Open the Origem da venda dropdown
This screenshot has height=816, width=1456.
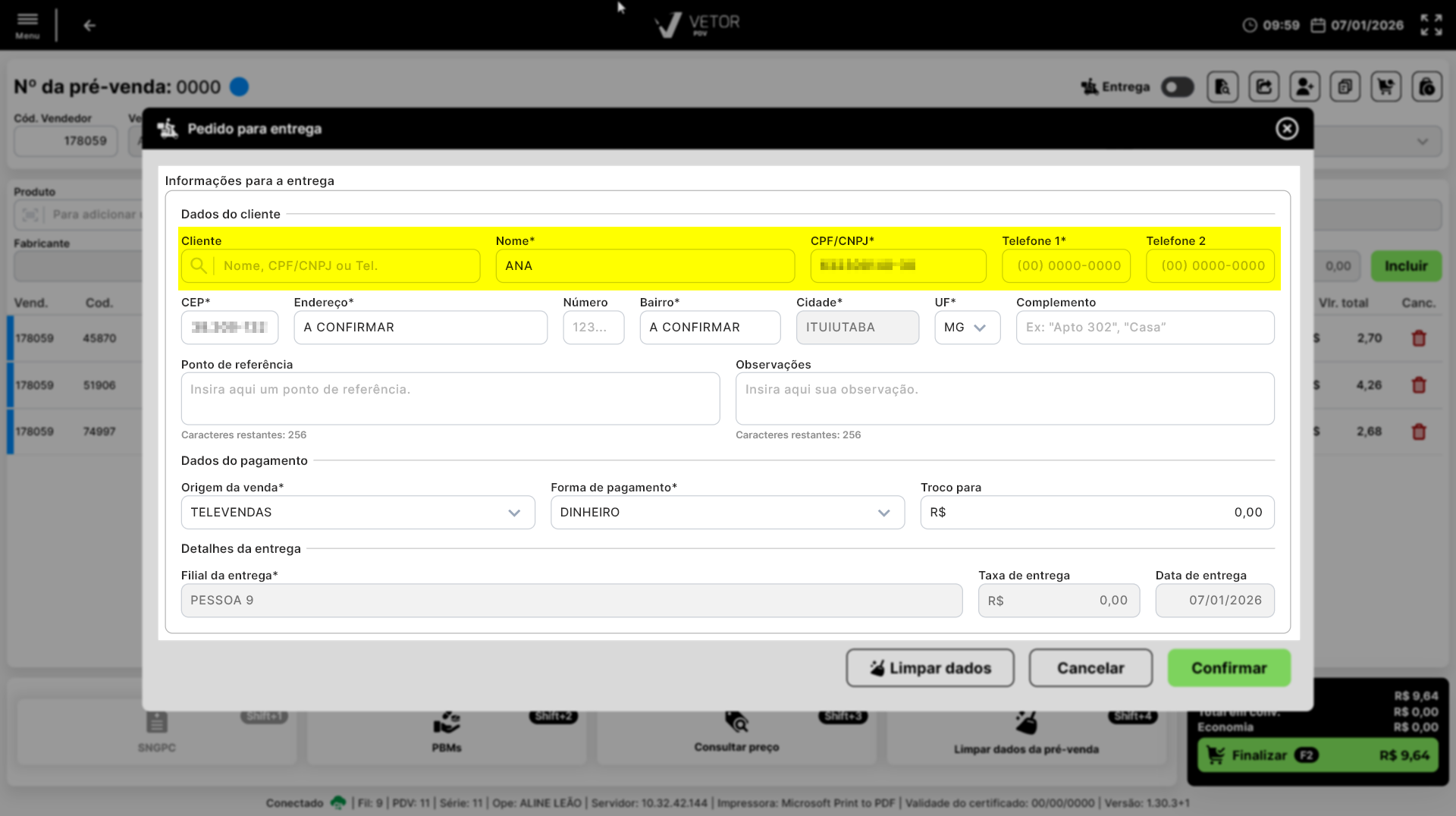point(357,513)
